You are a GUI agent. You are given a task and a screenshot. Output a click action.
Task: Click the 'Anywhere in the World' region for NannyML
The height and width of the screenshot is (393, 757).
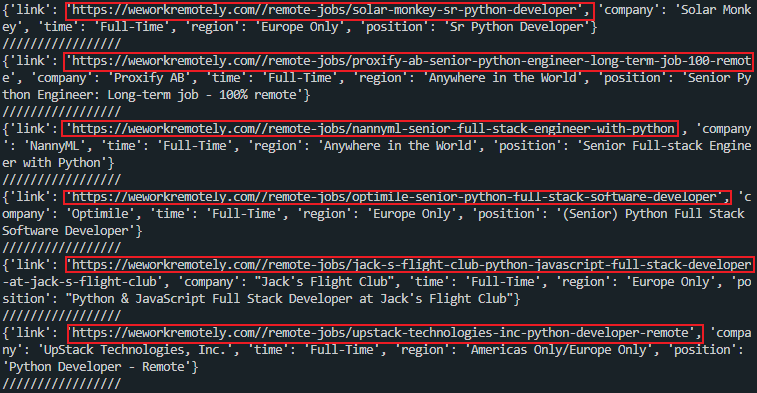click(397, 146)
